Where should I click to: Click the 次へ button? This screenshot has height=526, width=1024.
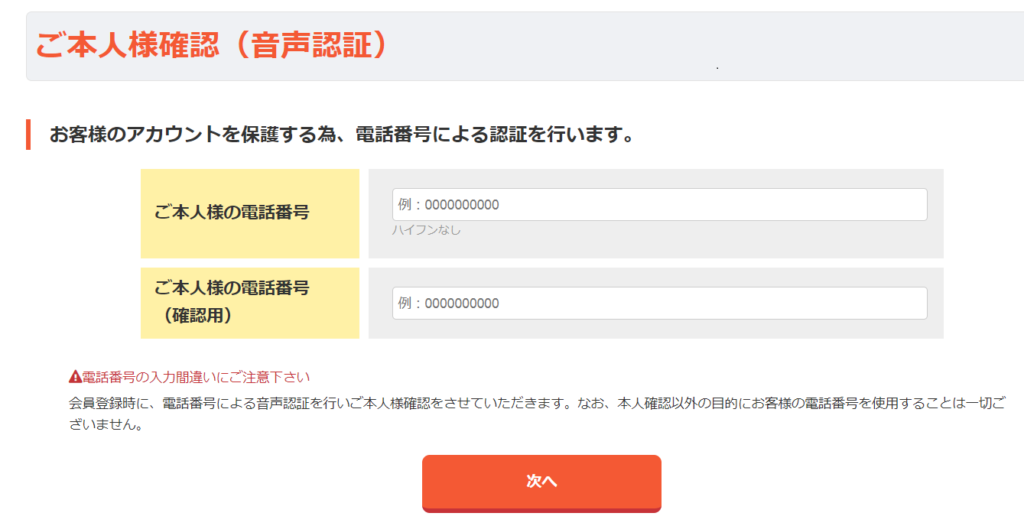point(541,483)
